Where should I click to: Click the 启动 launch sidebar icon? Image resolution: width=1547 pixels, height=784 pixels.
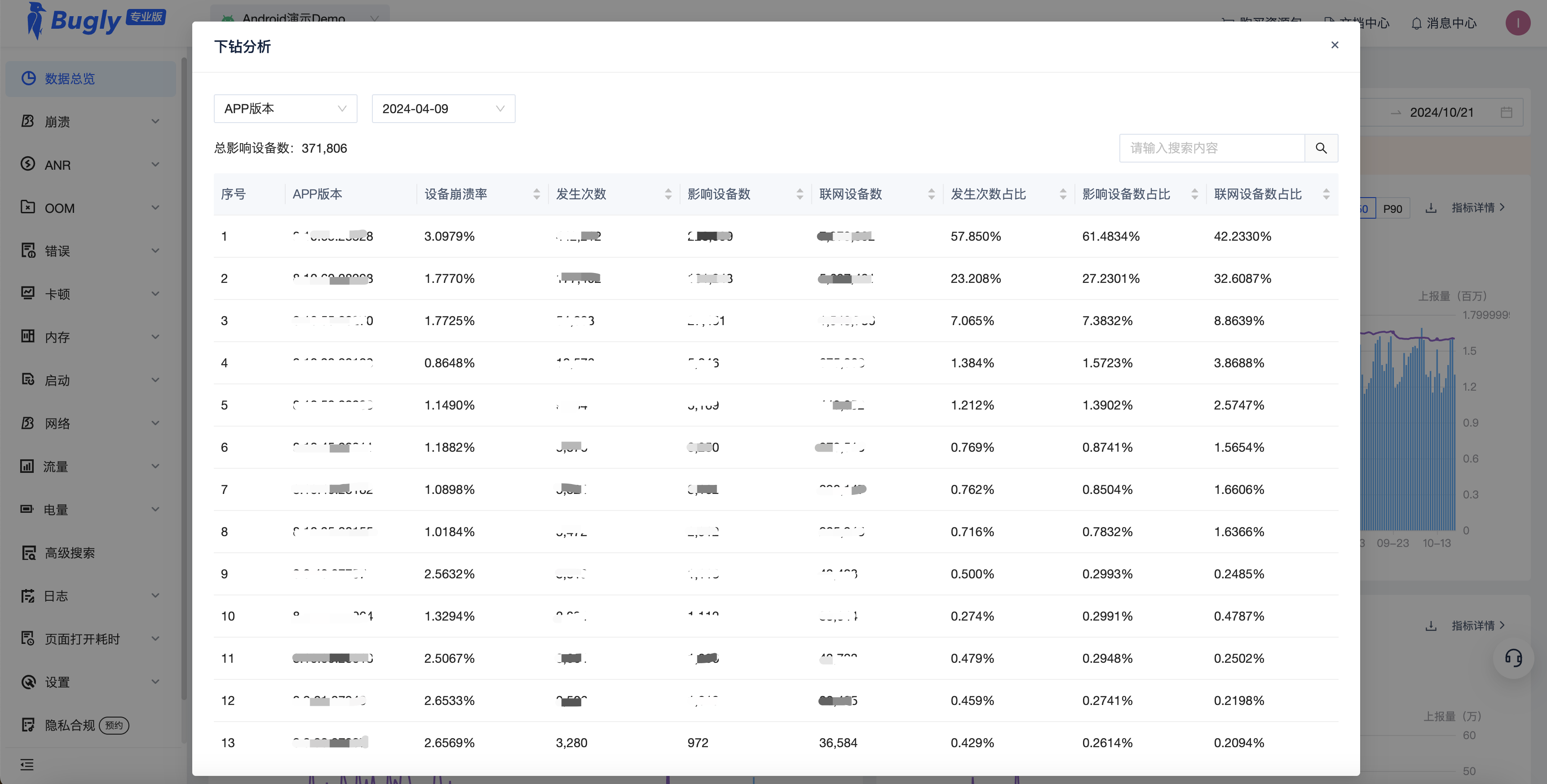28,379
